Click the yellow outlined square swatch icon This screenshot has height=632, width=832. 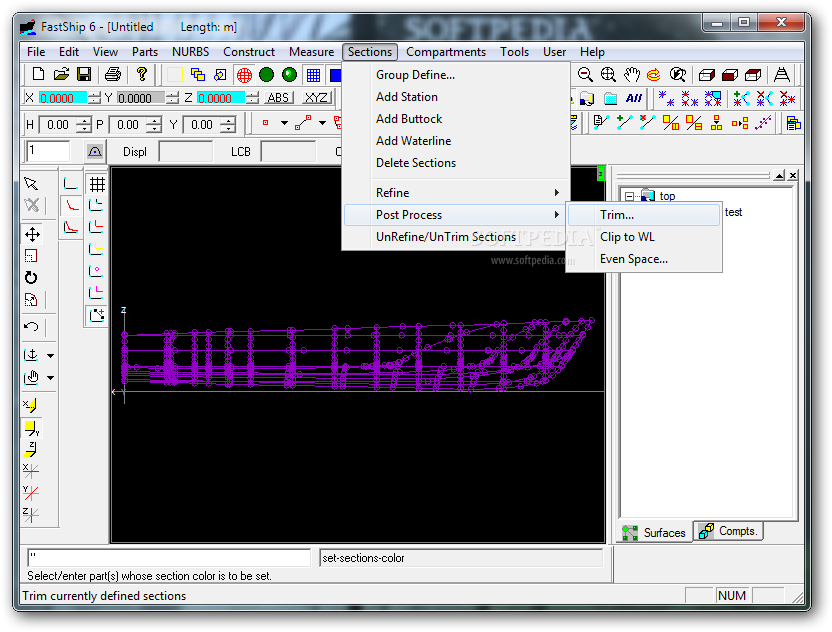coord(175,75)
